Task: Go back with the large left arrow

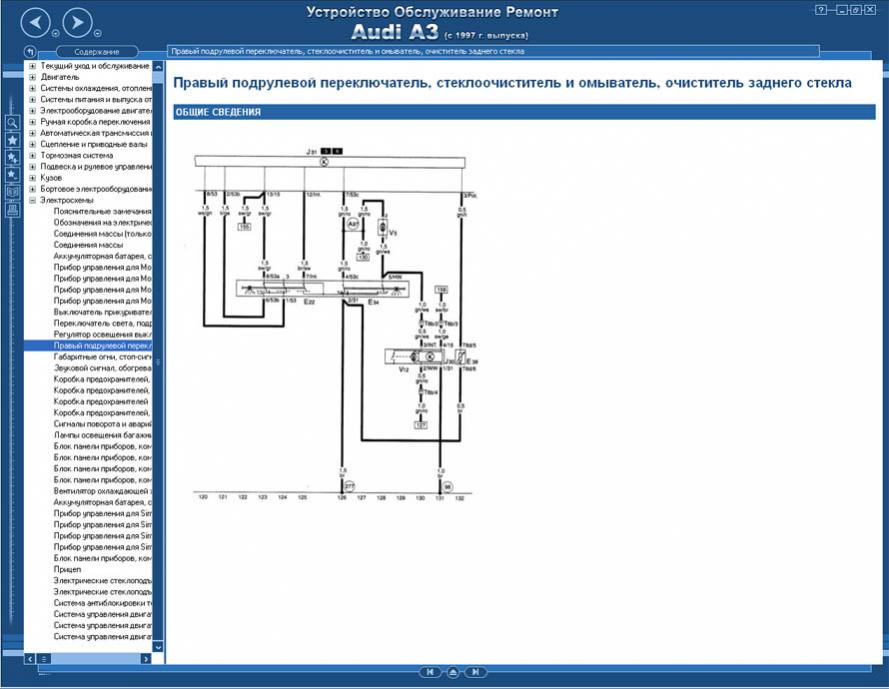Action: click(x=35, y=23)
